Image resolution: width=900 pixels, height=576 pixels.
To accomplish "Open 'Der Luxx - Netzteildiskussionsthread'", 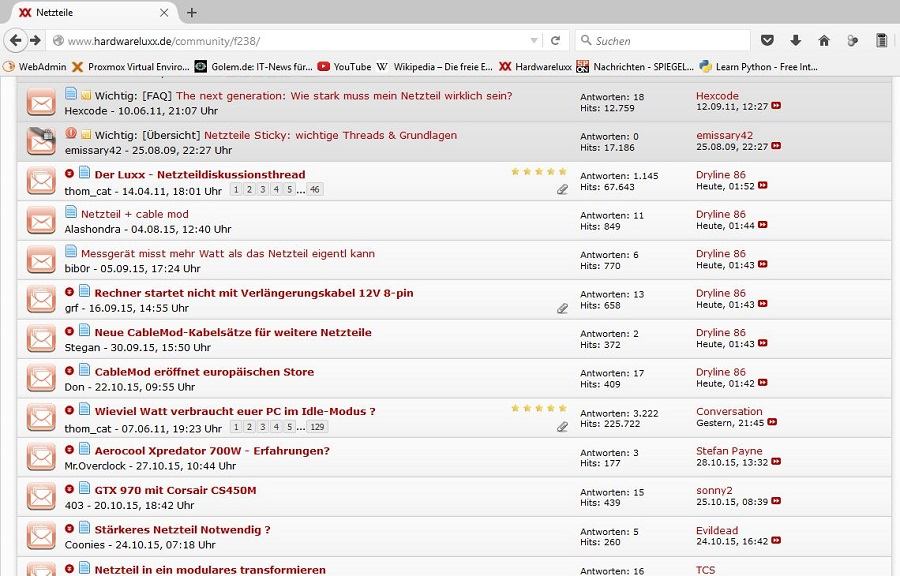I will click(x=200, y=174).
